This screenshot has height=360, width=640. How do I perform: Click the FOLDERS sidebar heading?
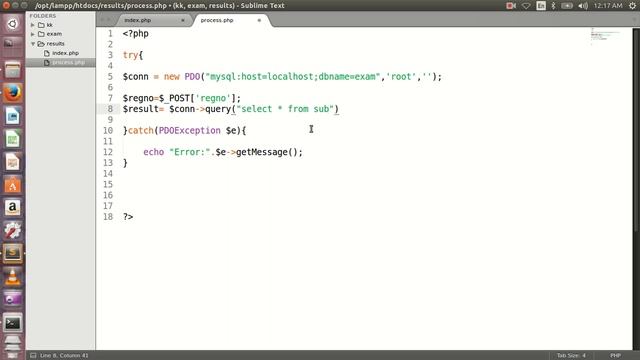click(x=42, y=16)
